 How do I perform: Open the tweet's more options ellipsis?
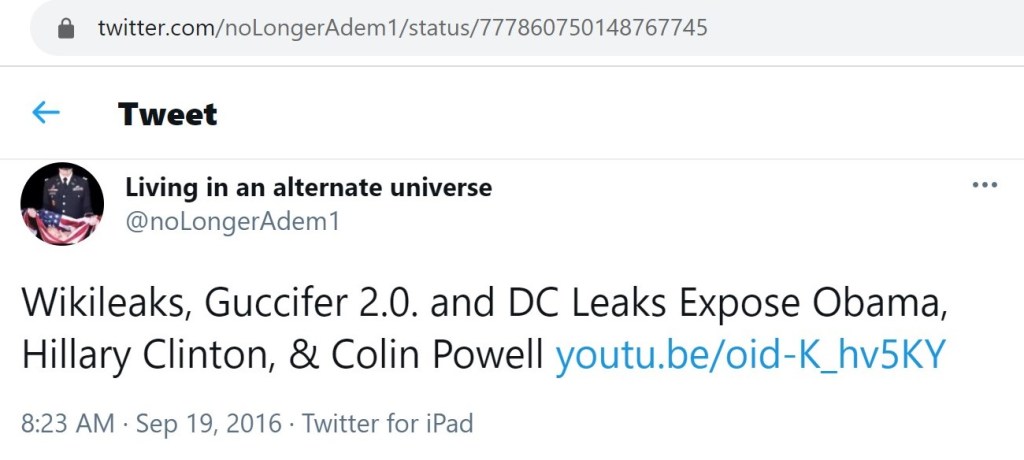coord(985,186)
